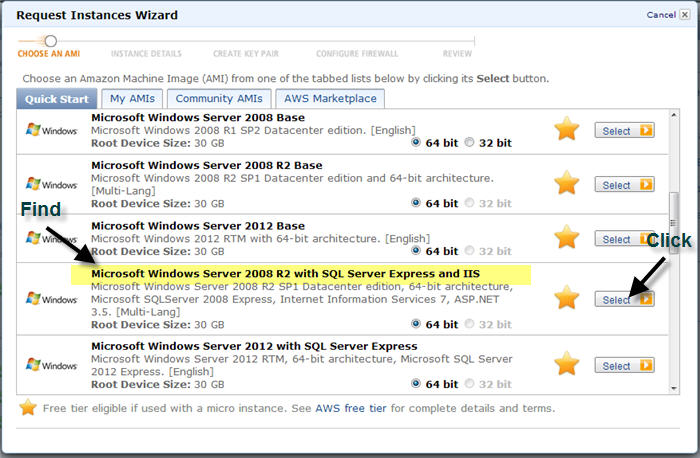Click the Review wizard step
The image size is (700, 458).
coord(457,54)
